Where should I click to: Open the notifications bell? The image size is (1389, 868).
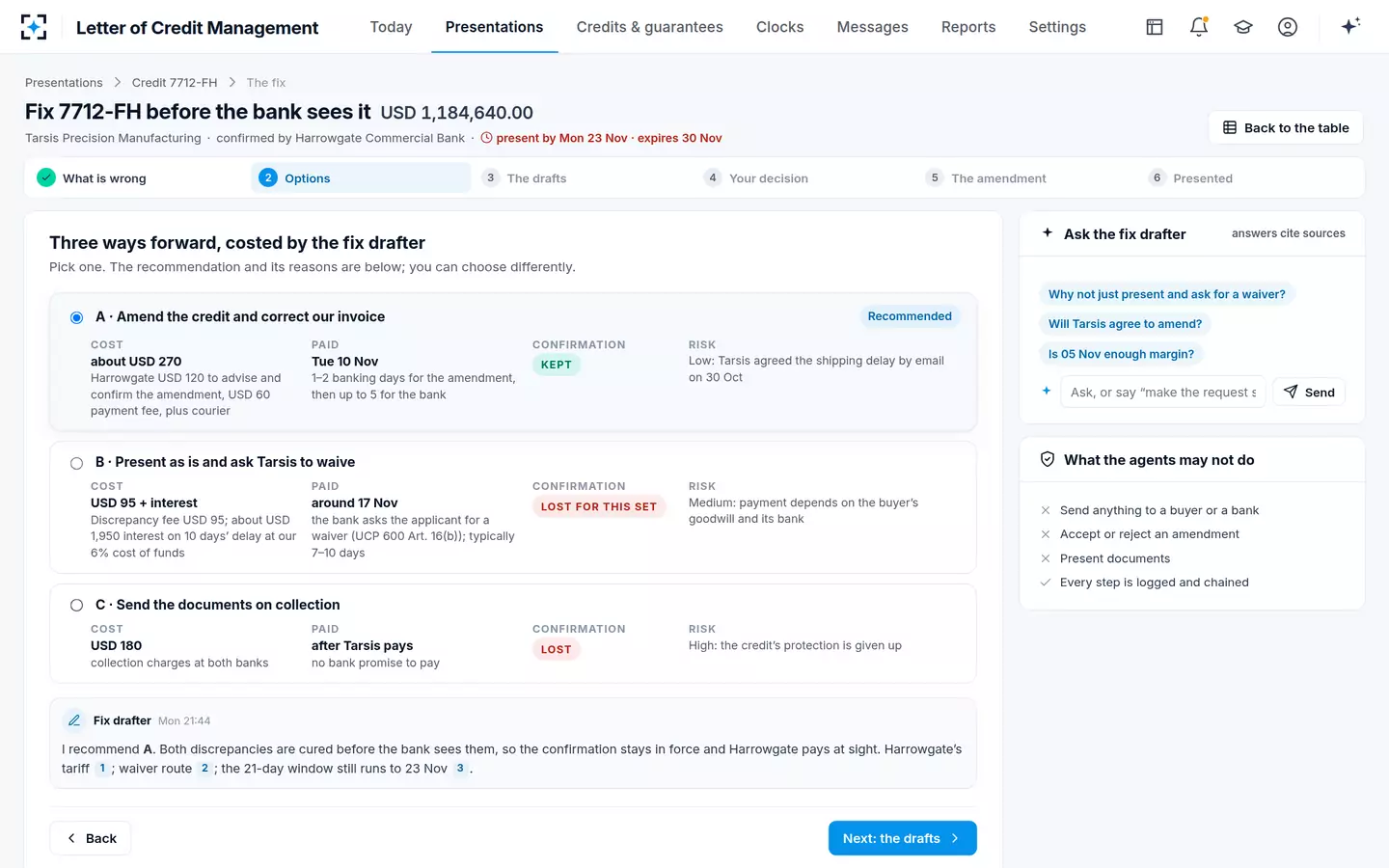click(x=1199, y=27)
